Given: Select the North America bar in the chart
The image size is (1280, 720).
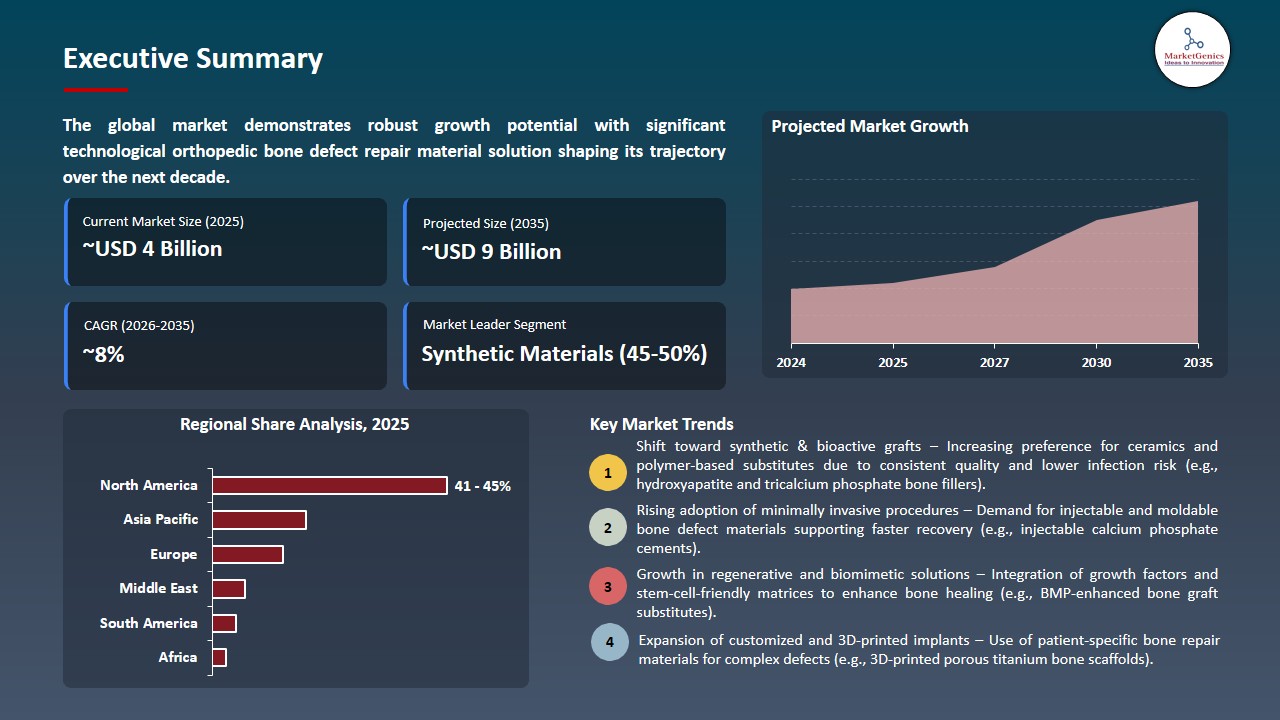Looking at the screenshot, I should pos(330,485).
